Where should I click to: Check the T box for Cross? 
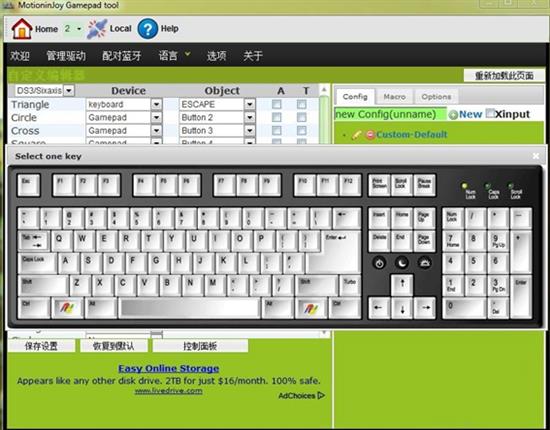[301, 130]
